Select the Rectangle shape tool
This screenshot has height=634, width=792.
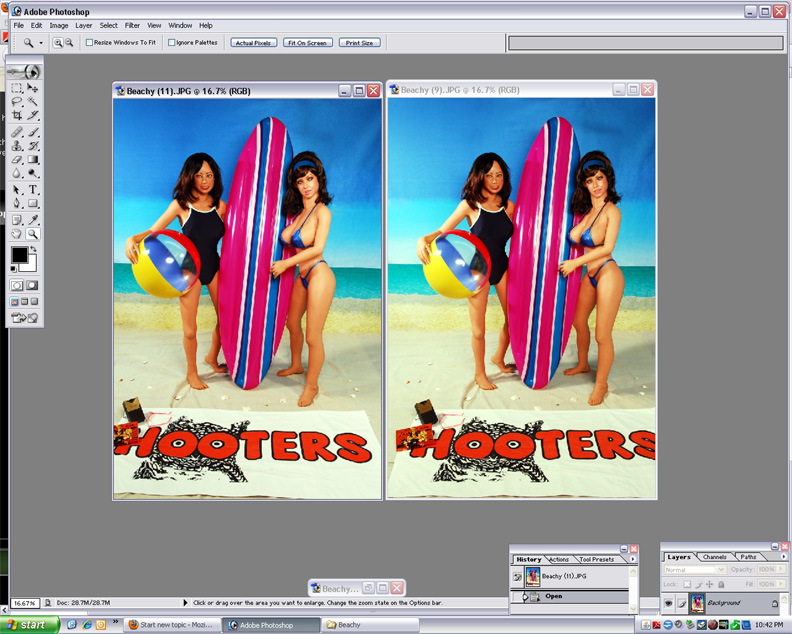coord(33,203)
